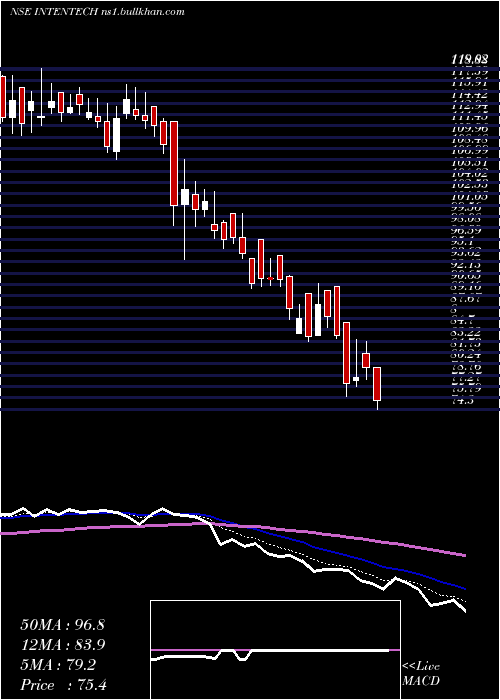Click the 83.22 price axis label
The width and height of the screenshot is (500, 700).
pyautogui.click(x=468, y=333)
